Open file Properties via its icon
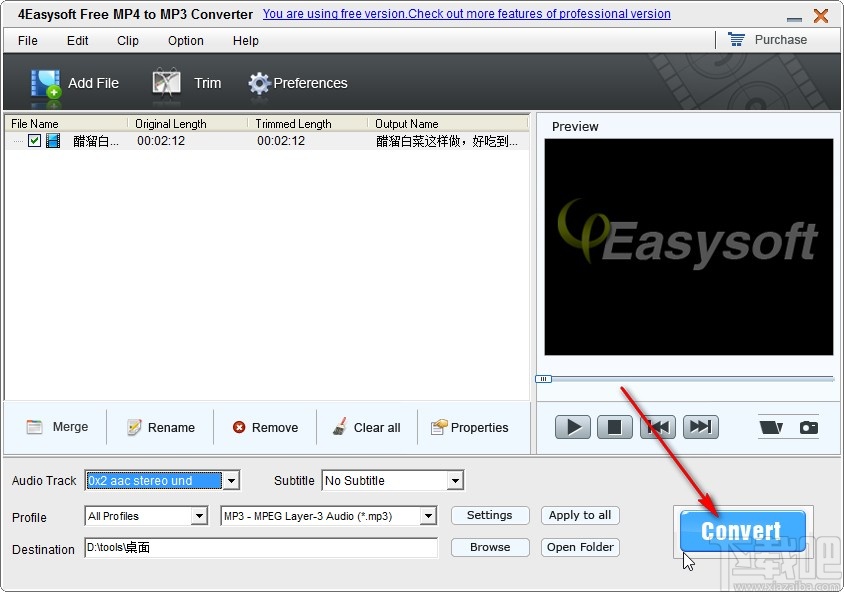844x592 pixels. 437,427
